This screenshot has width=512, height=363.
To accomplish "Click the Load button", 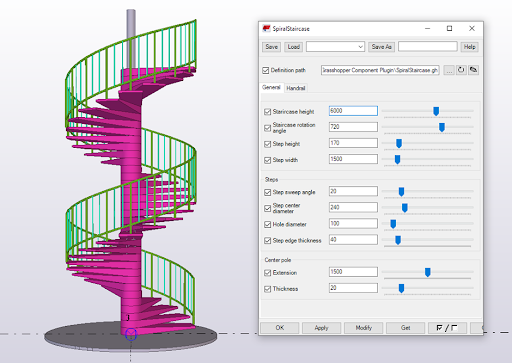I will coord(294,47).
